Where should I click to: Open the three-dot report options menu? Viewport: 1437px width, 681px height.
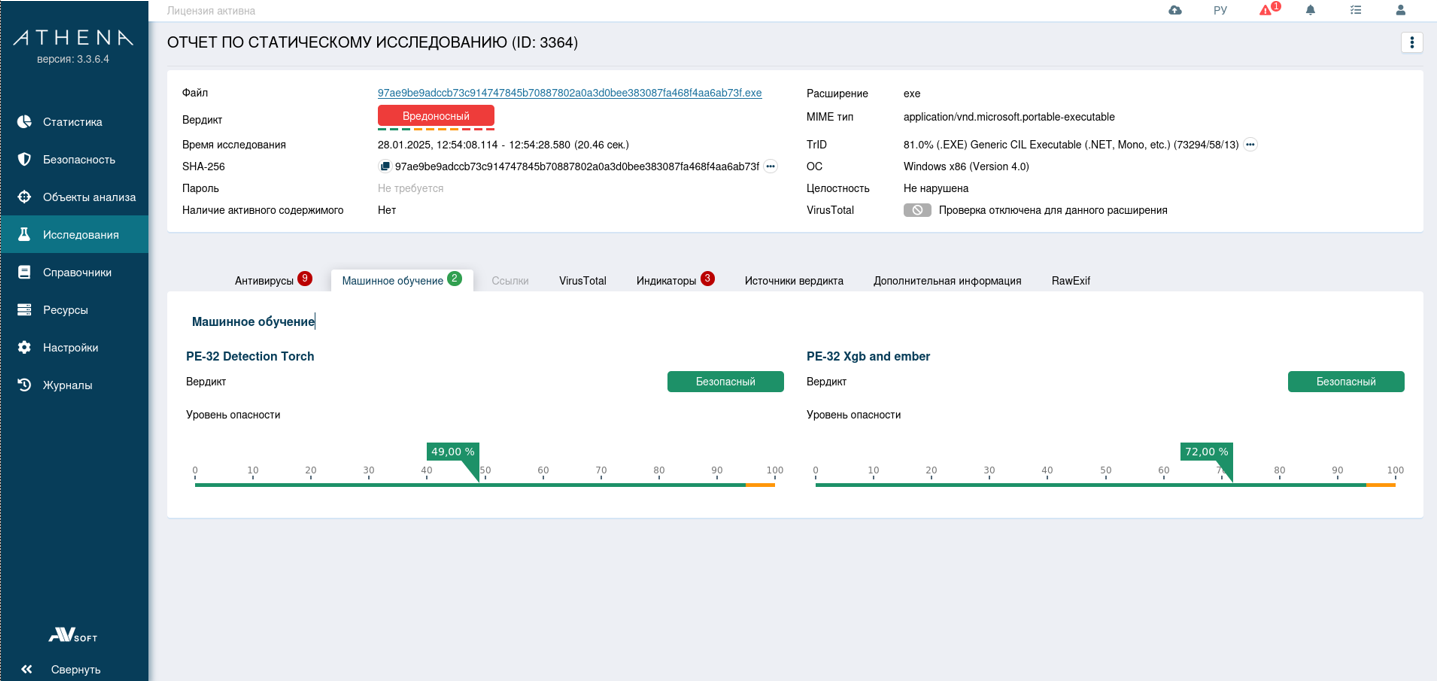click(x=1411, y=42)
